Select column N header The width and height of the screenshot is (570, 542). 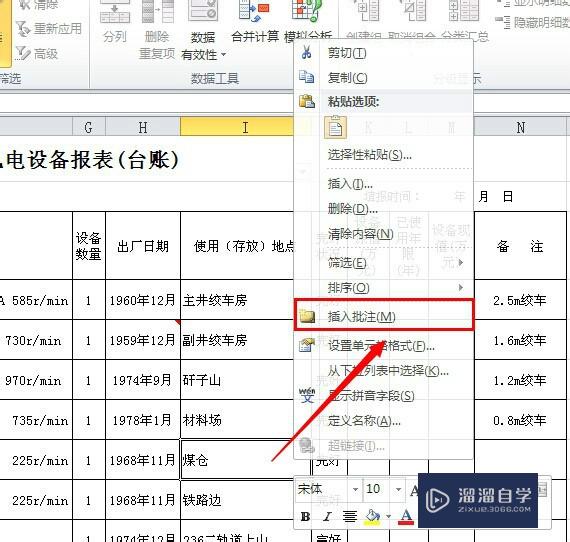point(520,128)
